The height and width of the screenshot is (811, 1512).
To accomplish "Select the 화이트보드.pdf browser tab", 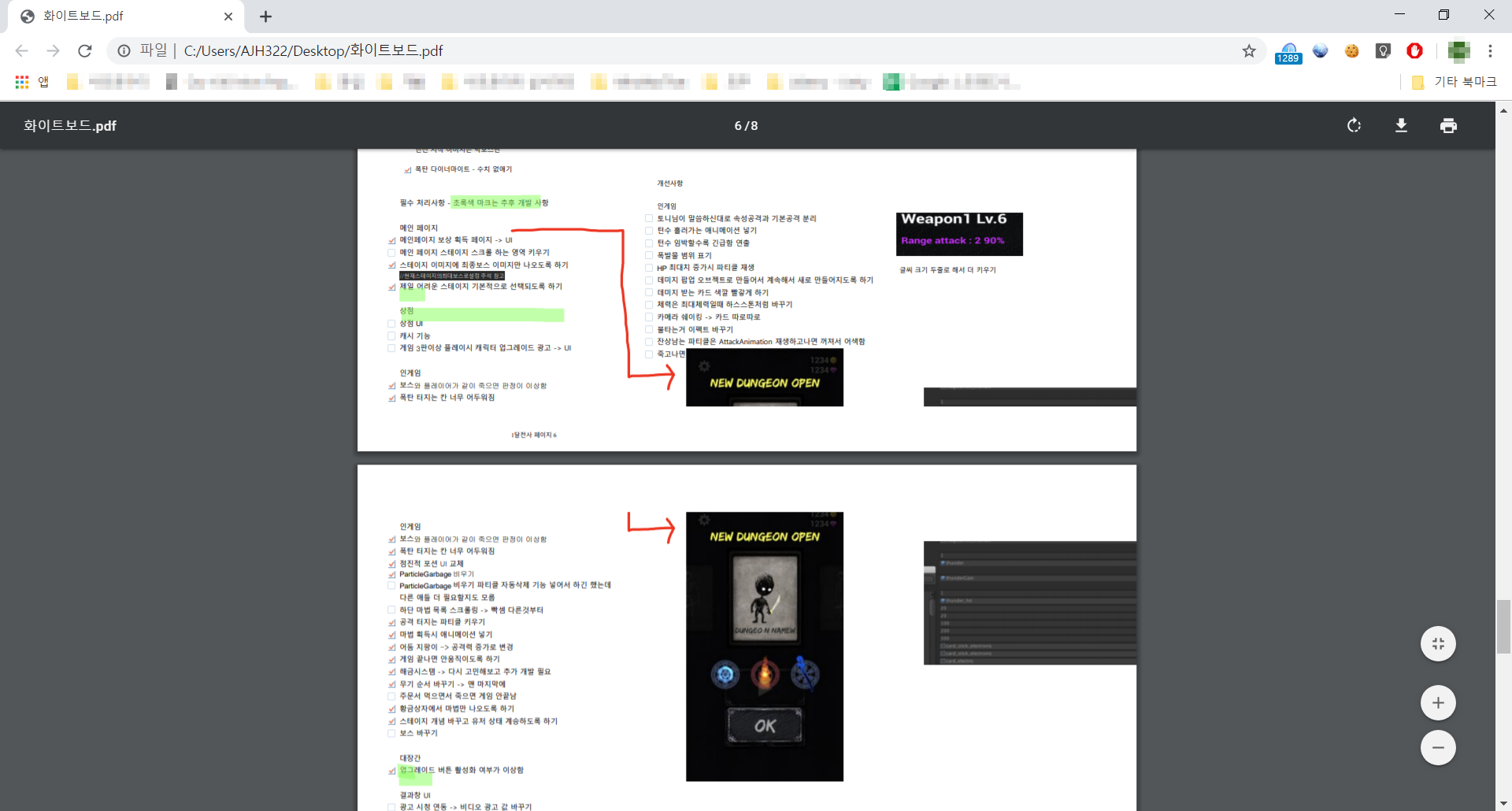I will pyautogui.click(x=126, y=17).
